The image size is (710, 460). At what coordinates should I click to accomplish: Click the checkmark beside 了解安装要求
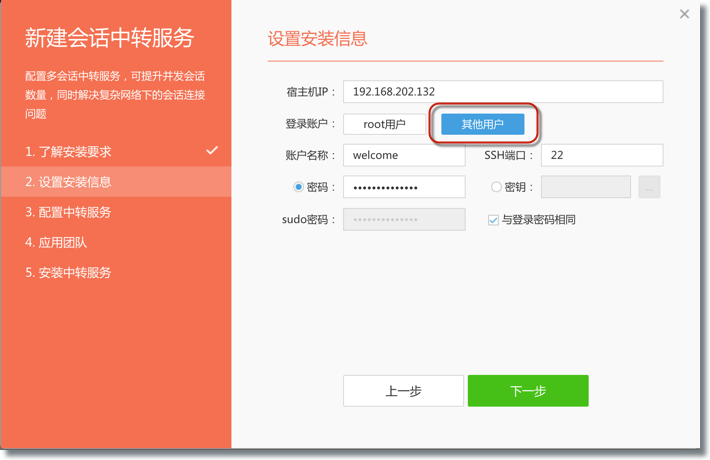pyautogui.click(x=212, y=150)
